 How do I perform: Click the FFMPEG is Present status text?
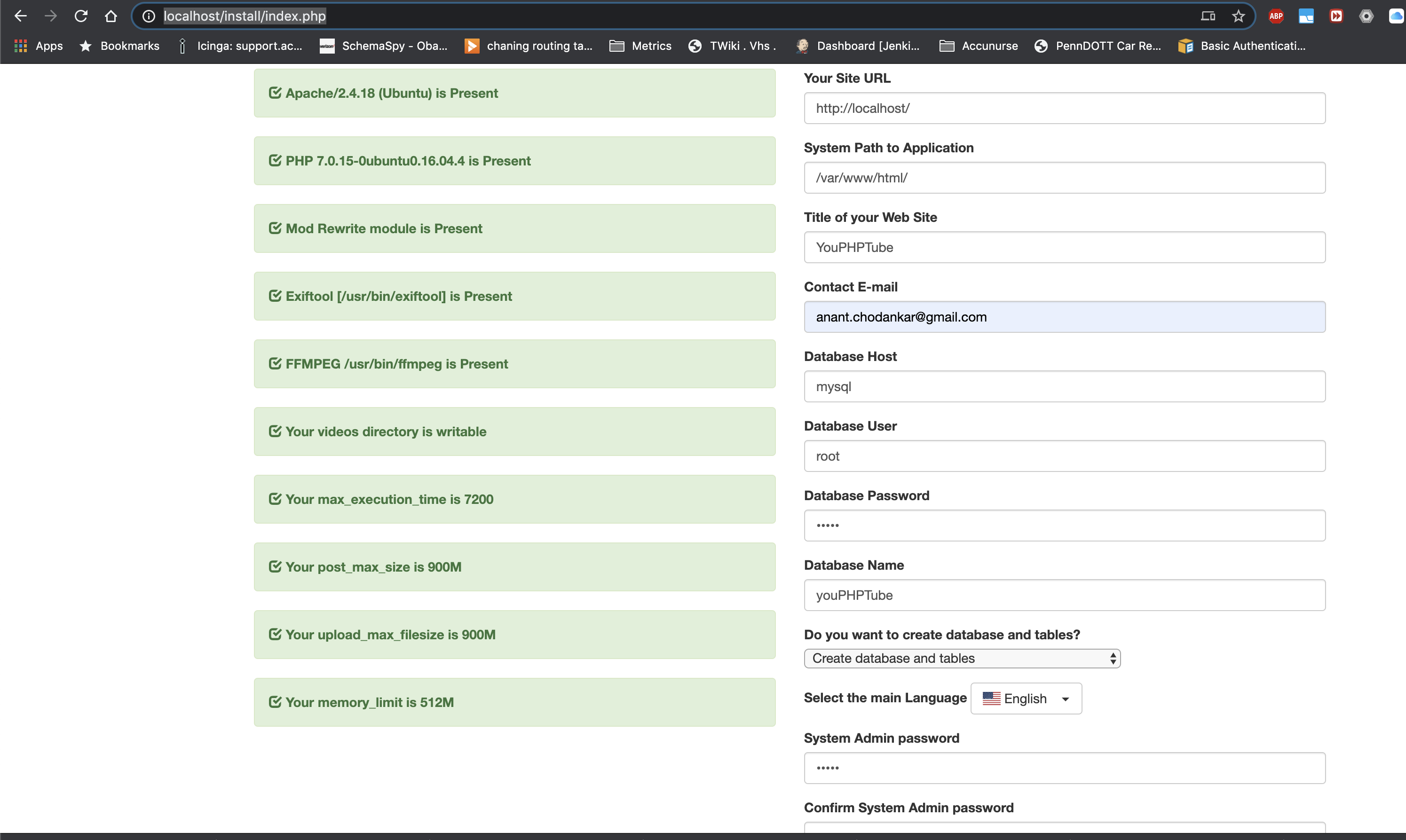pos(396,364)
